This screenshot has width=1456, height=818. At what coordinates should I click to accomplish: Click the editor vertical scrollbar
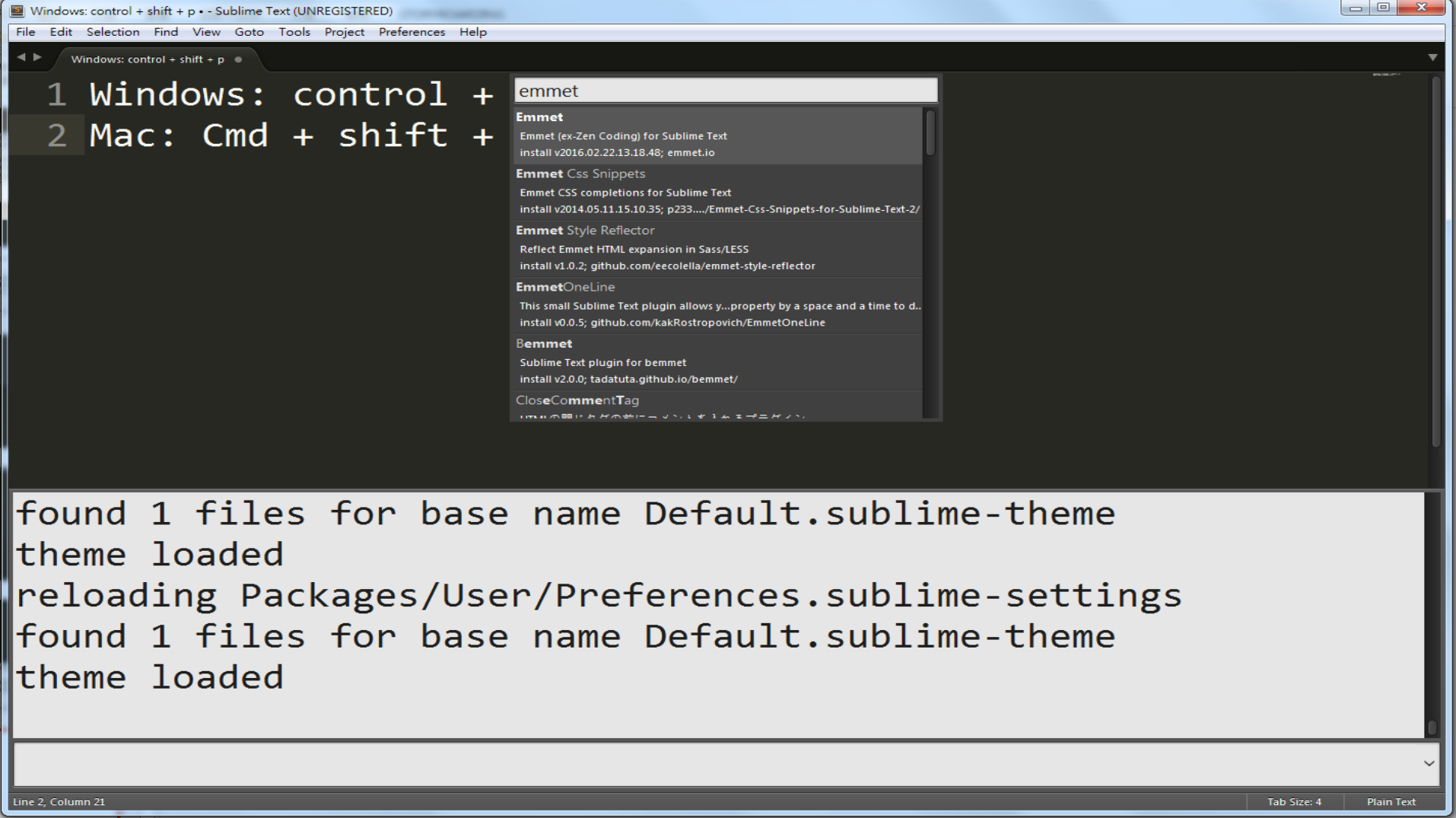tap(1436, 261)
